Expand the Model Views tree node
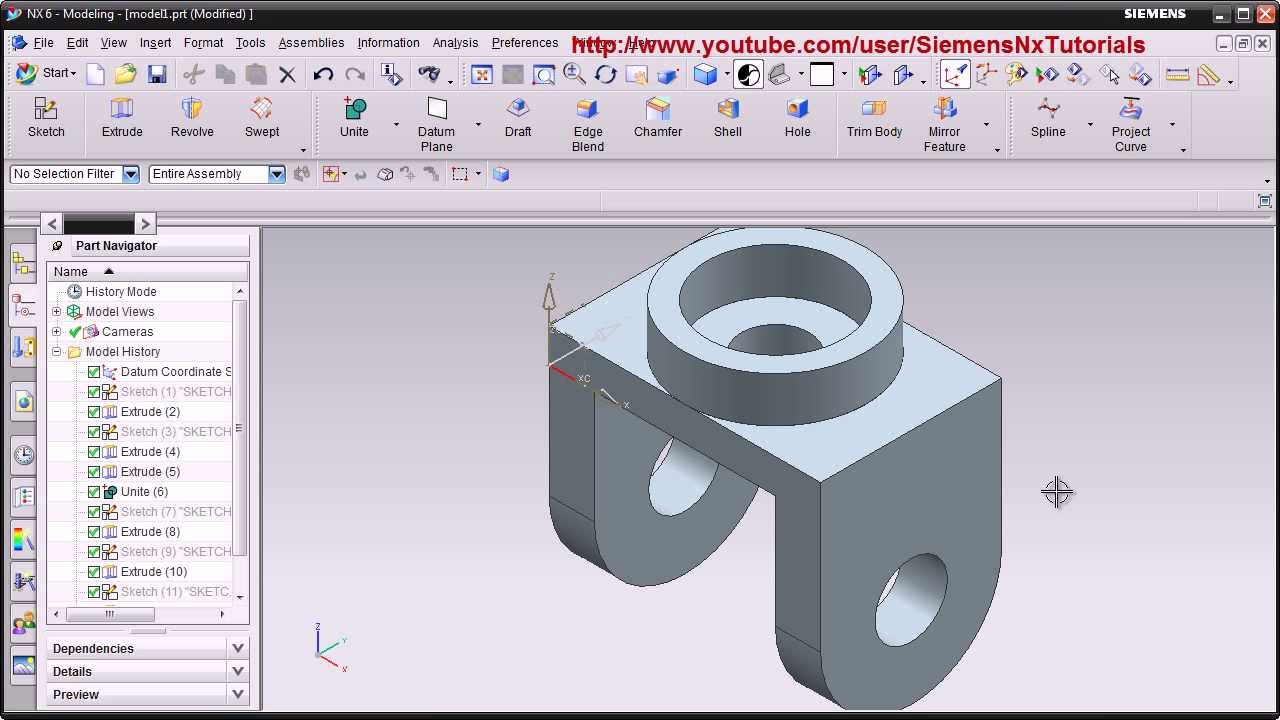The image size is (1280, 720). 57,311
